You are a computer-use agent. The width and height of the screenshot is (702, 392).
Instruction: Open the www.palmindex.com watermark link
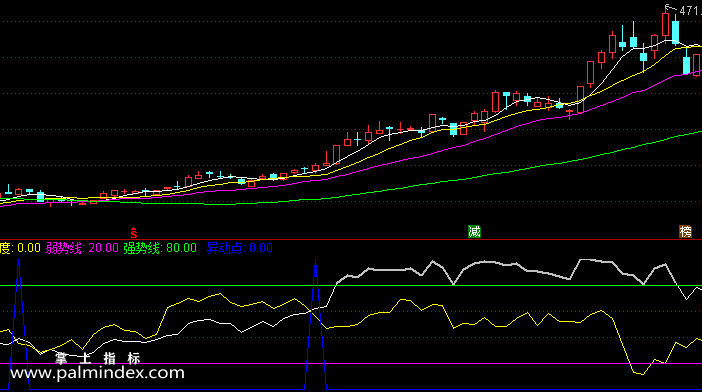point(97,373)
